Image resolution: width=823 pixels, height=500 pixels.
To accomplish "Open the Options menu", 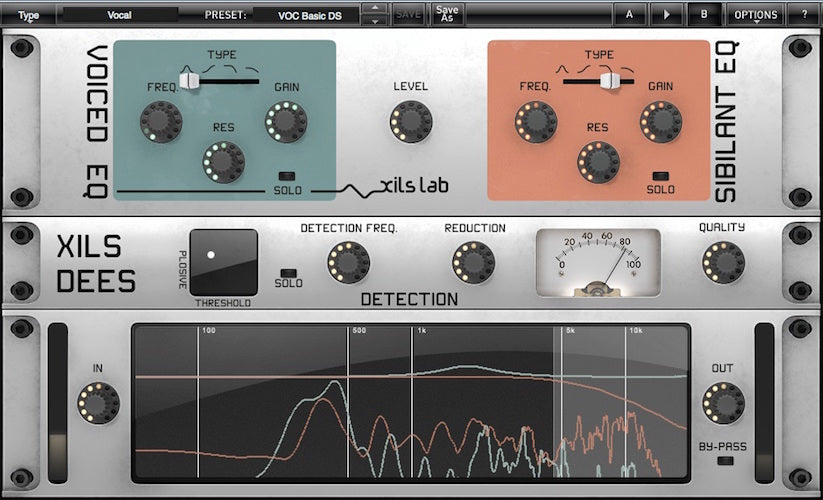I will point(755,15).
